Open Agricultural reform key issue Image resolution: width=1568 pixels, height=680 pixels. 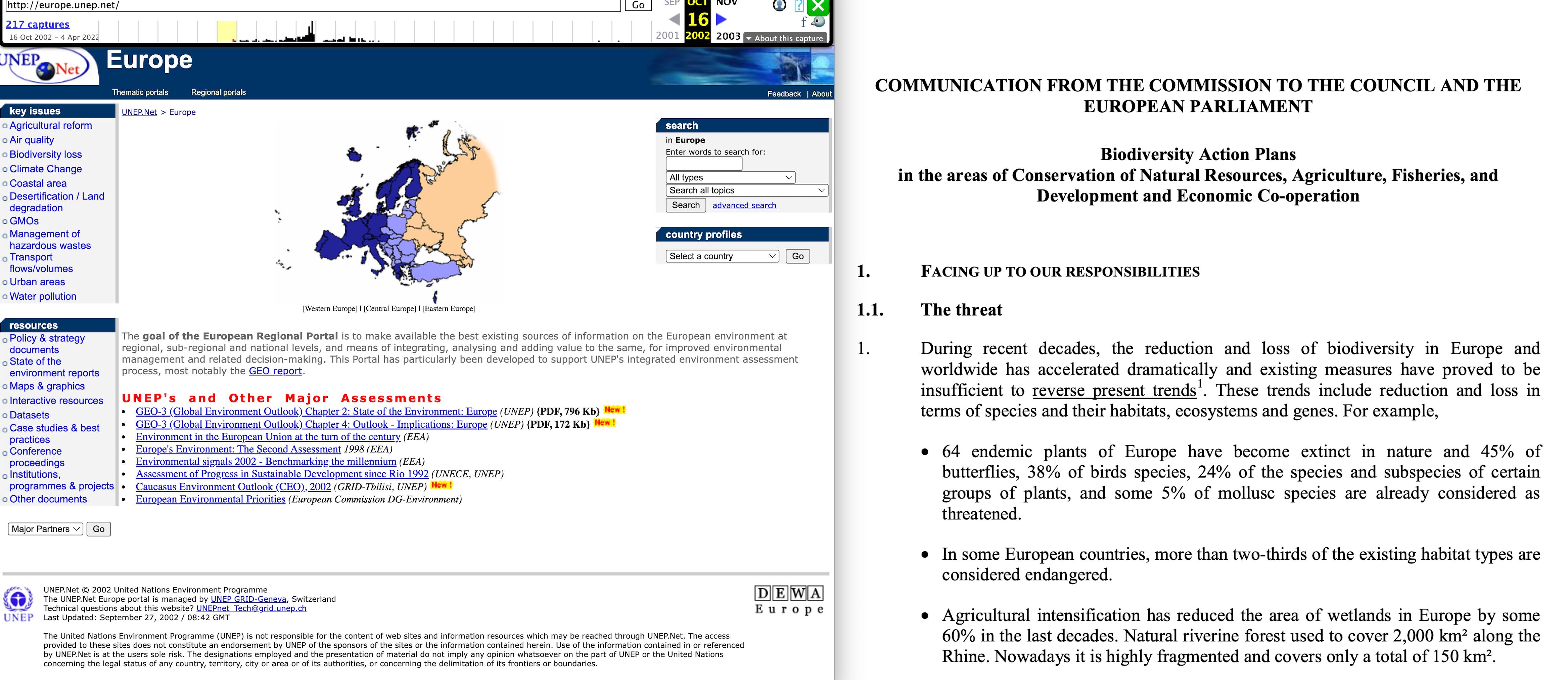click(x=50, y=126)
